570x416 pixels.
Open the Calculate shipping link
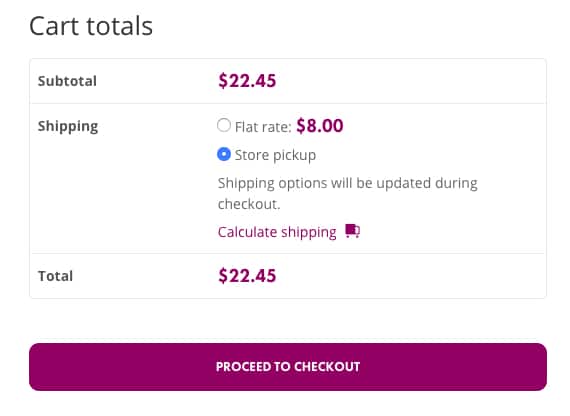tap(277, 232)
